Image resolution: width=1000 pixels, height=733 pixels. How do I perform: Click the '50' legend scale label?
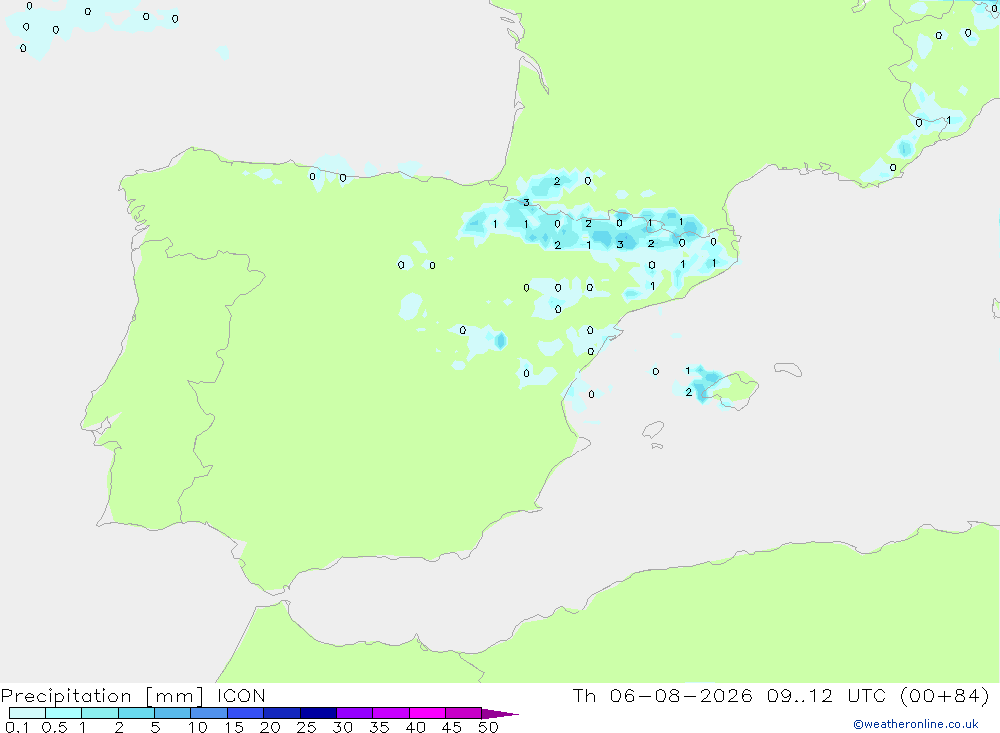click(x=489, y=727)
